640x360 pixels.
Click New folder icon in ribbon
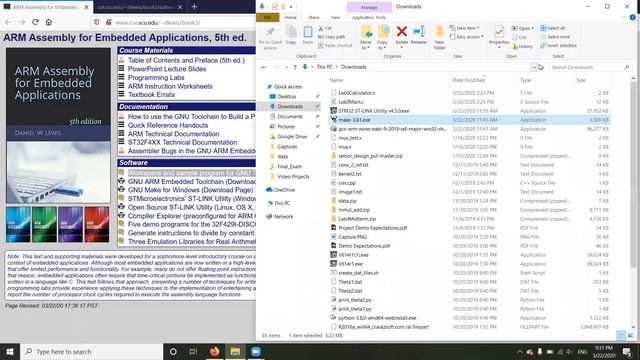pyautogui.click(x=440, y=32)
